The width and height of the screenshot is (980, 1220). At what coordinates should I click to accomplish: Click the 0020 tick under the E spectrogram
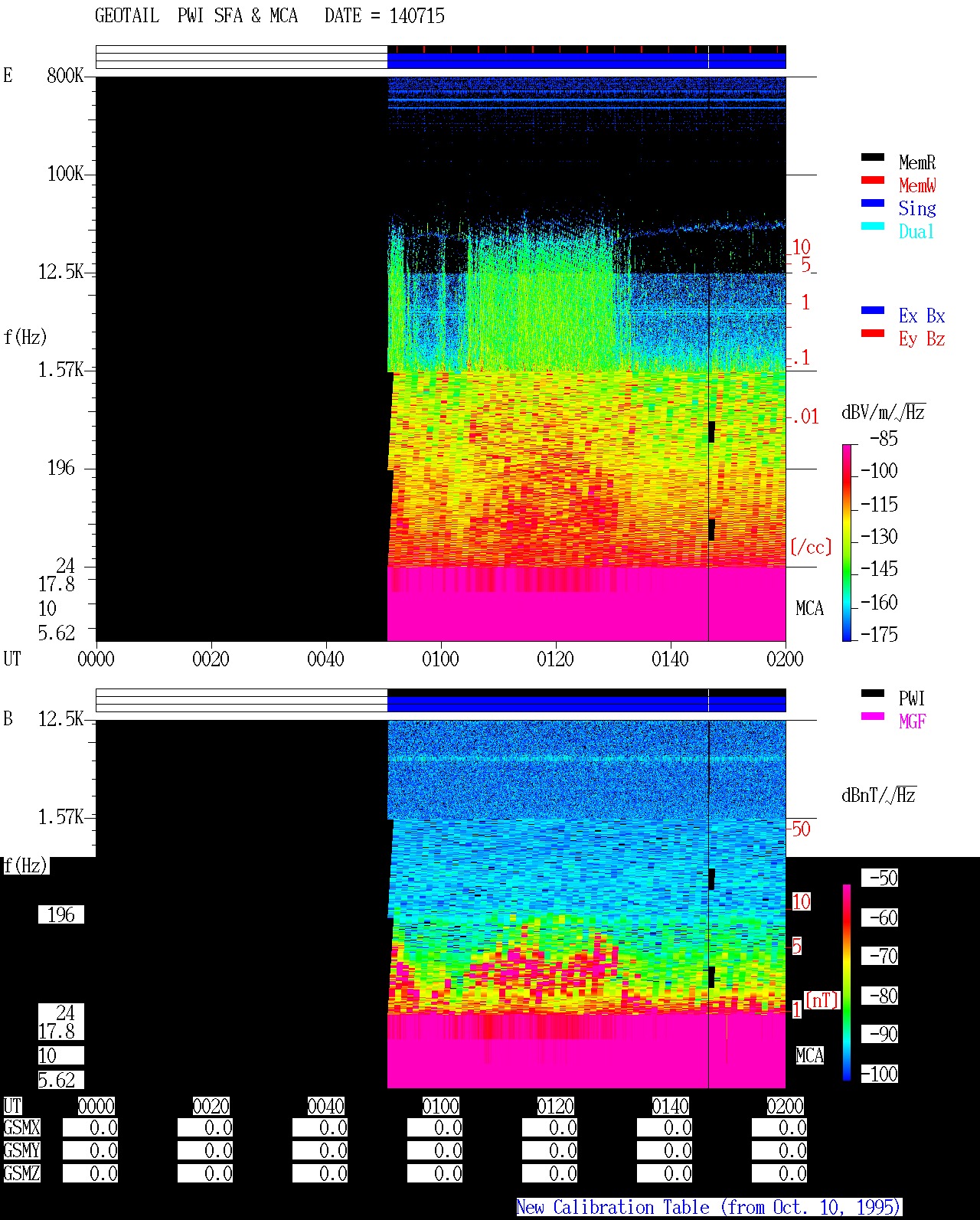(211, 659)
